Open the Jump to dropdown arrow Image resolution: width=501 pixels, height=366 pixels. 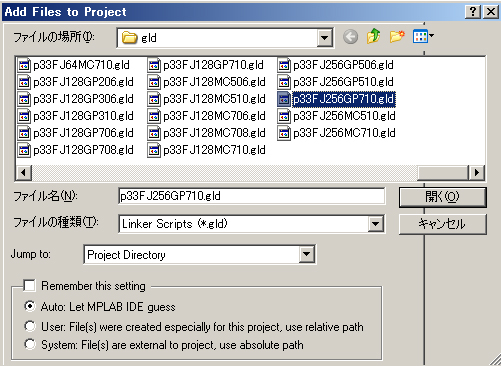(306, 255)
